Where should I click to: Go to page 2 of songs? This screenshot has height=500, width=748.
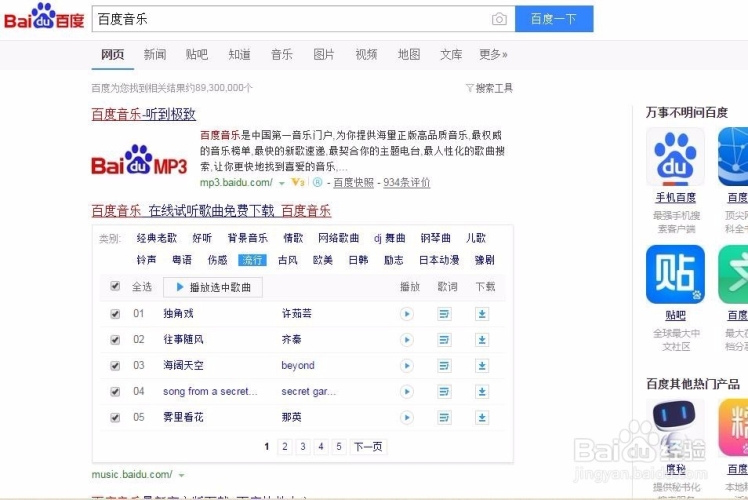(x=285, y=447)
